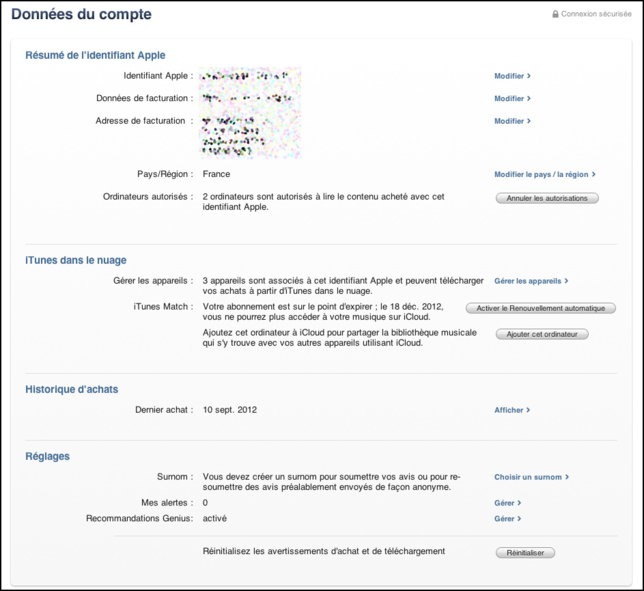Click Vous devez créer un surnom text
644x591 pixels.
[x=331, y=482]
